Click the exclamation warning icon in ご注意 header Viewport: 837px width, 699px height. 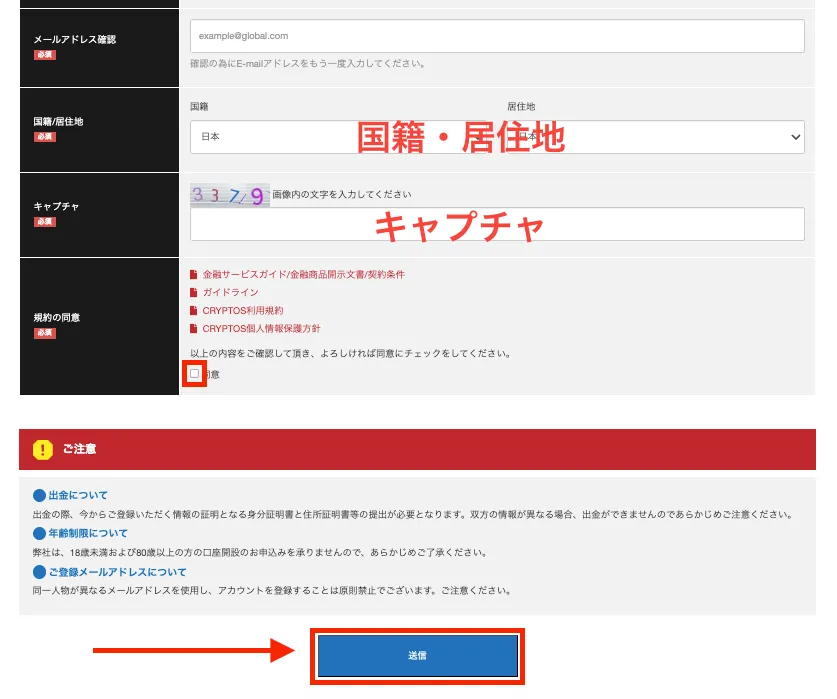coord(41,449)
